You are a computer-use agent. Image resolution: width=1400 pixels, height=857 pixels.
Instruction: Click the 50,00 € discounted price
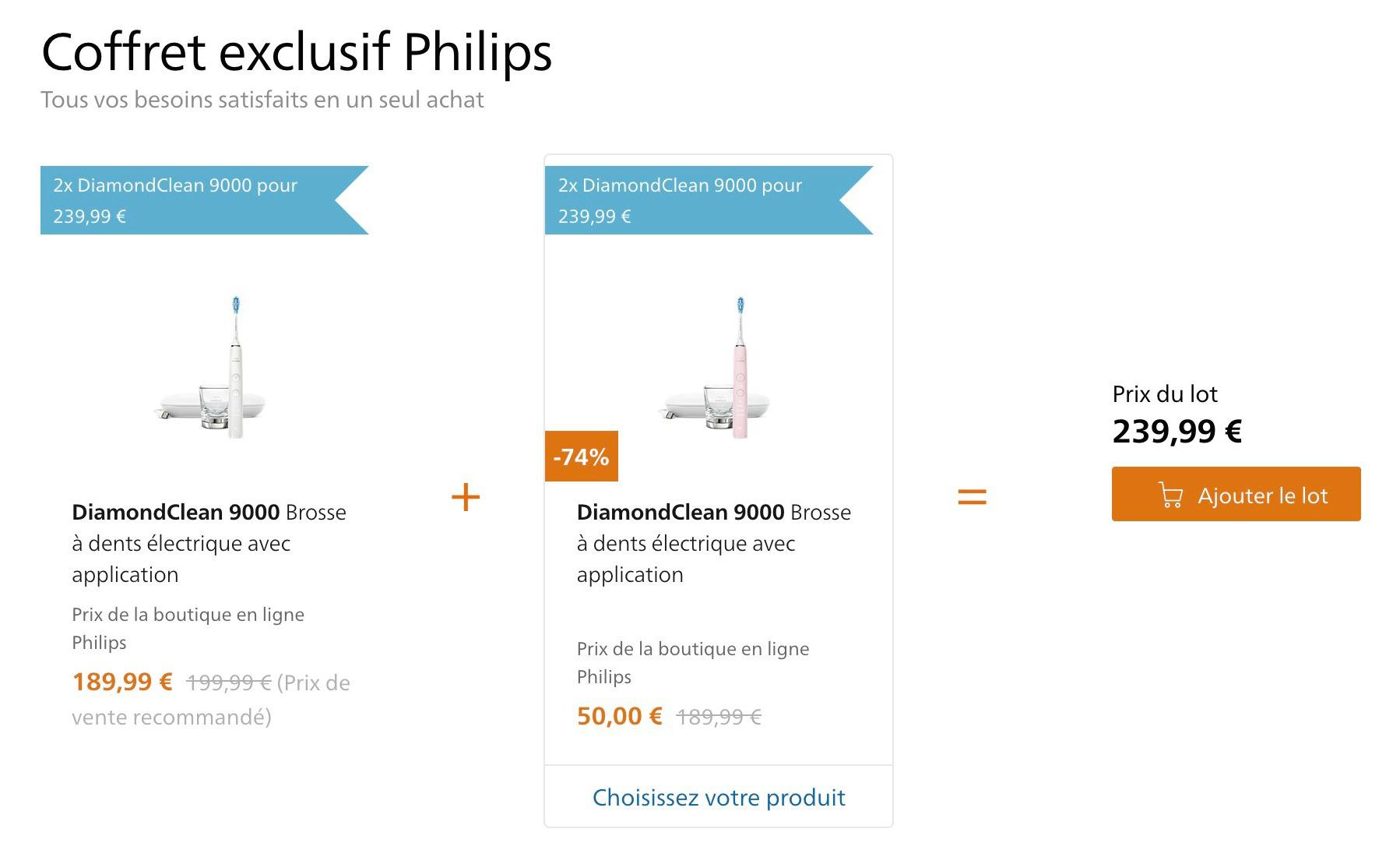620,716
